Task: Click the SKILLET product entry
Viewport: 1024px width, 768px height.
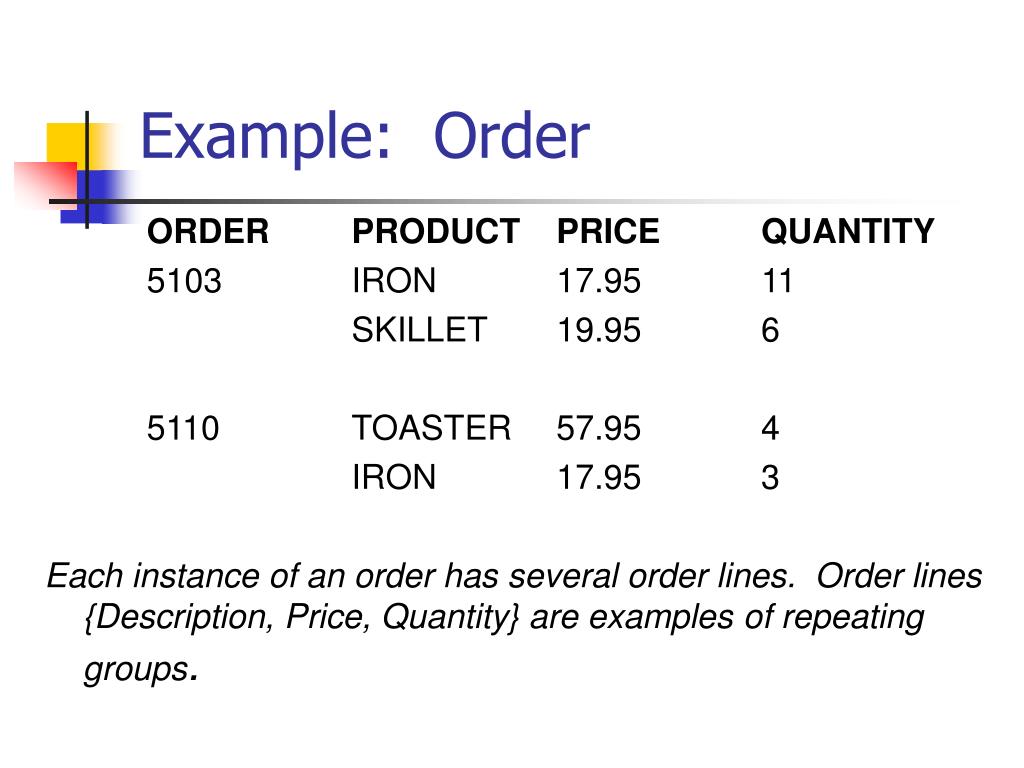Action: tap(419, 330)
